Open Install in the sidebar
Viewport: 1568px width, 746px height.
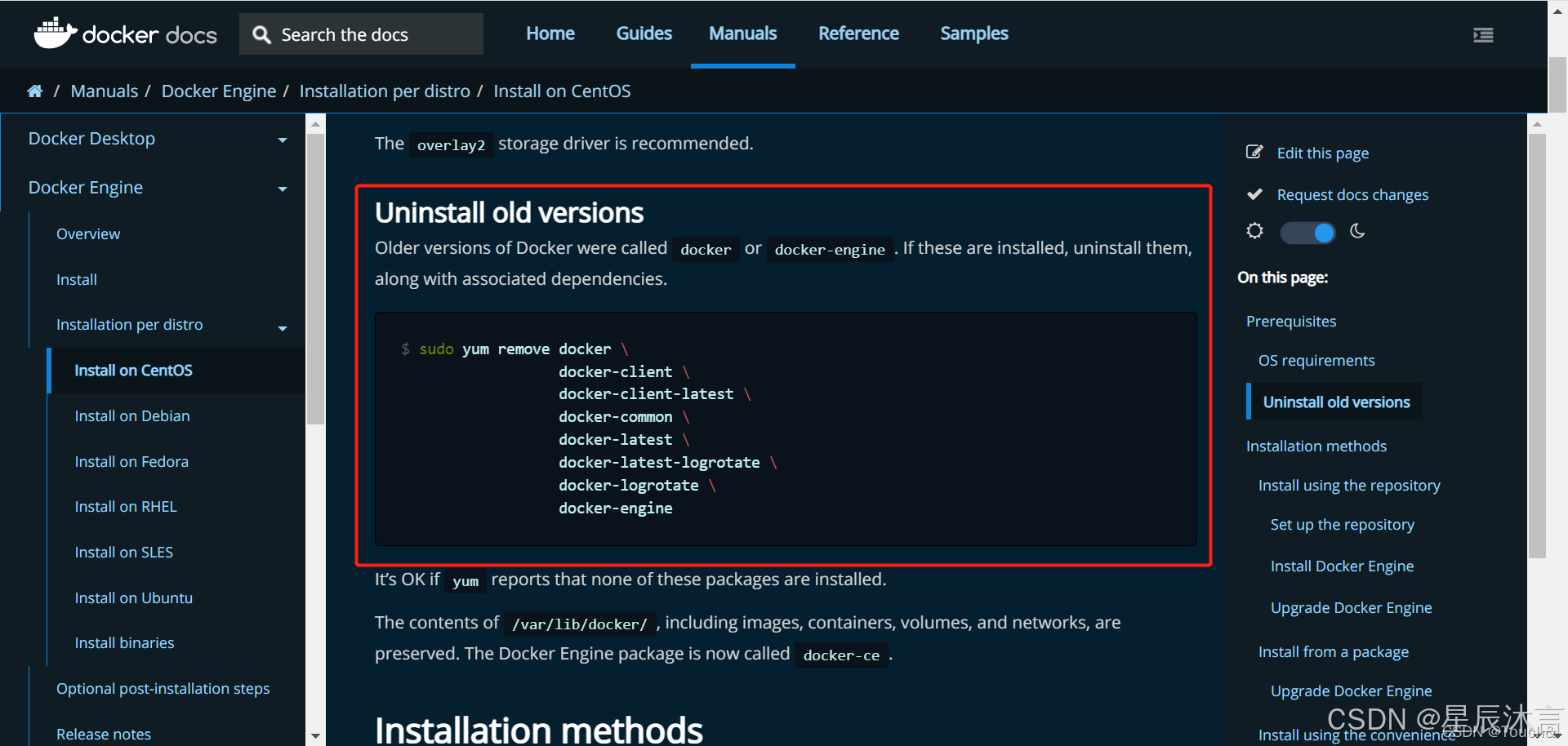pos(77,280)
